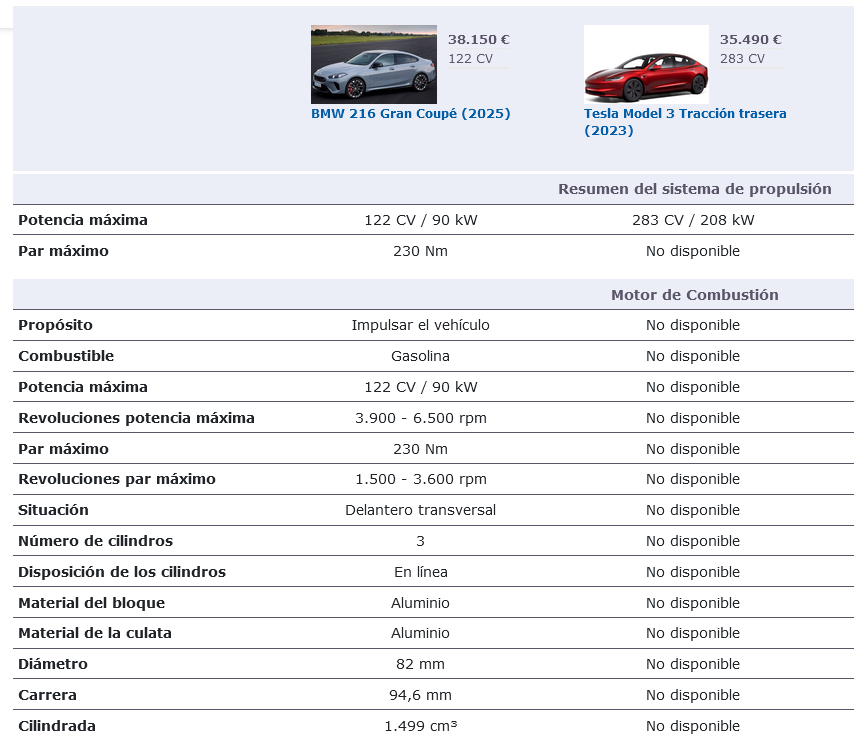Click the Material del bloque row label
854x740 pixels.
(x=92, y=603)
